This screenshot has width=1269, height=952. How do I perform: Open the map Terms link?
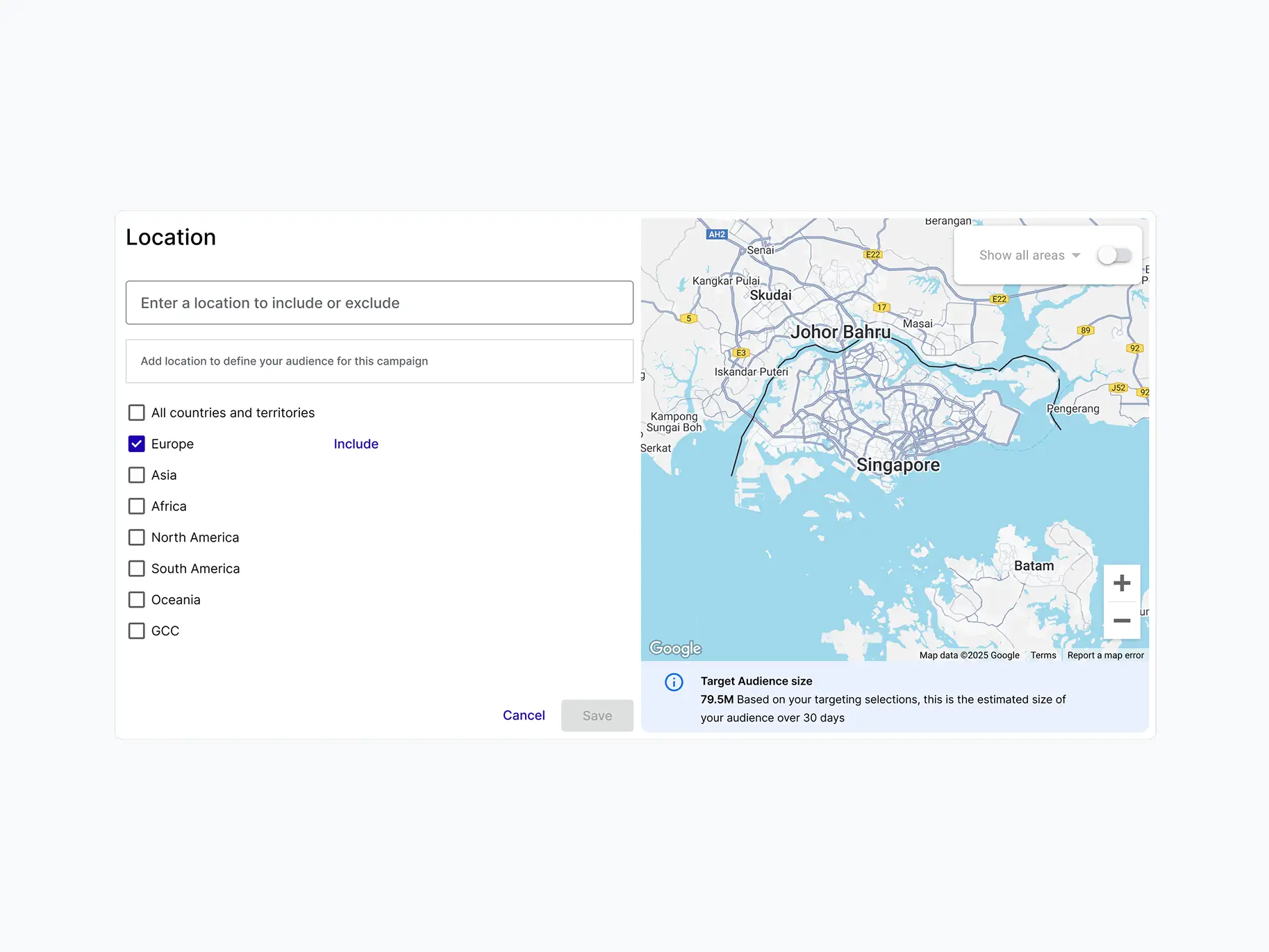point(1043,655)
